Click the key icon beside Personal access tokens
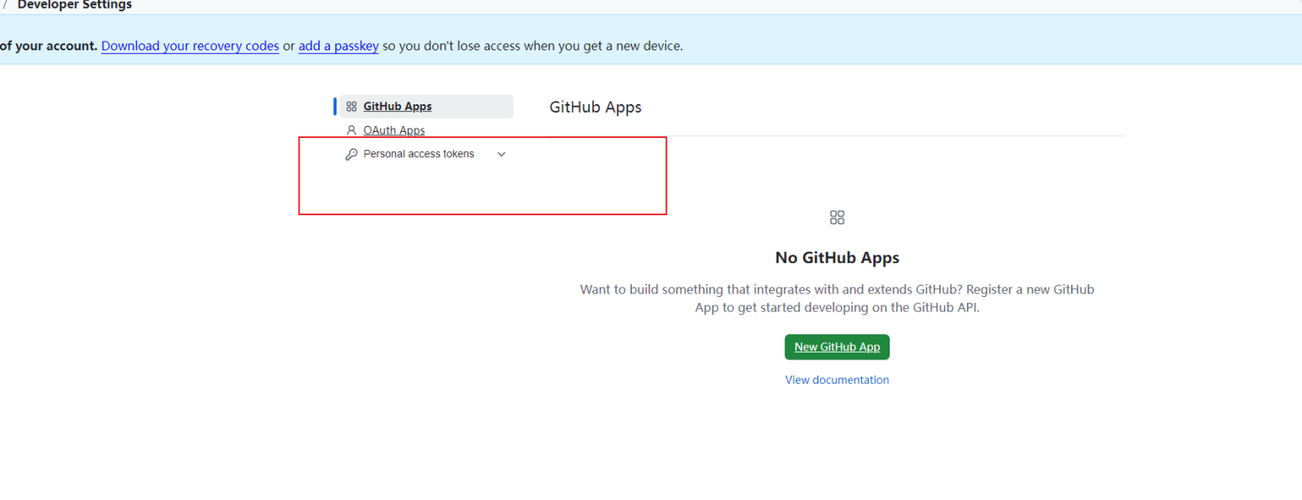Screen dimensions: 1302x500 (x=351, y=154)
